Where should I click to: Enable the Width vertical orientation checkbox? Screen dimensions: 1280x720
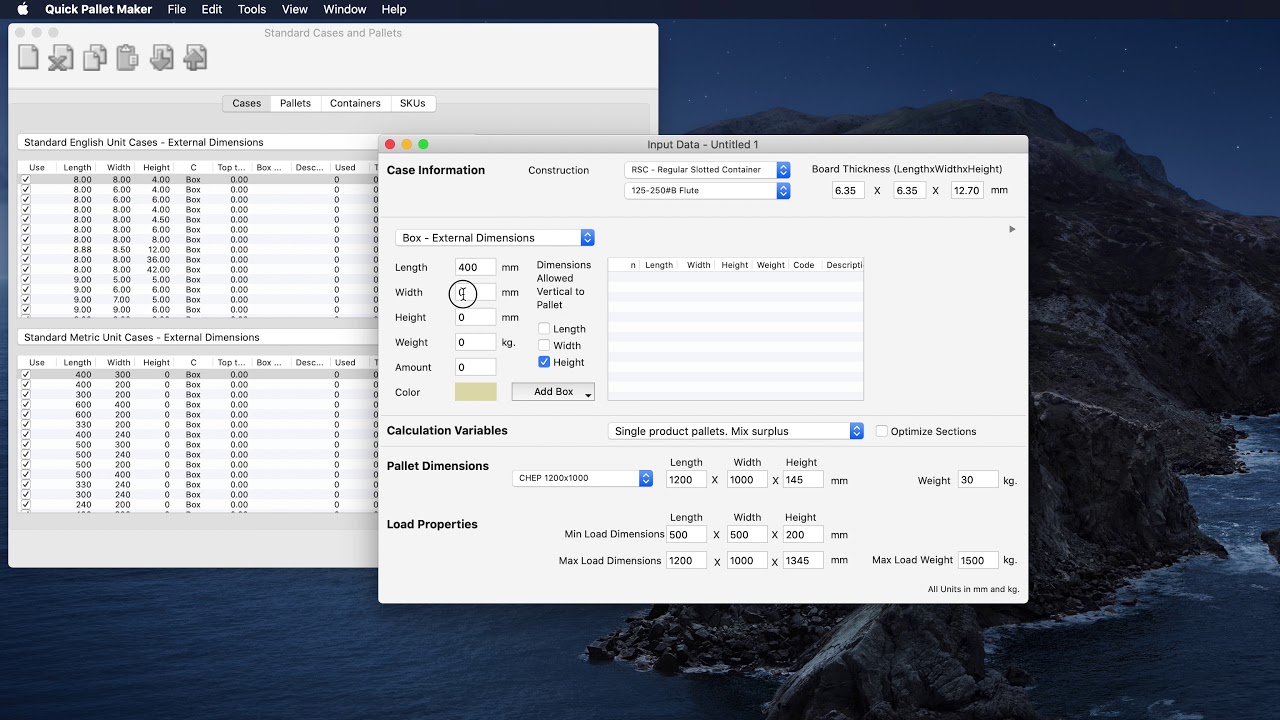click(544, 345)
